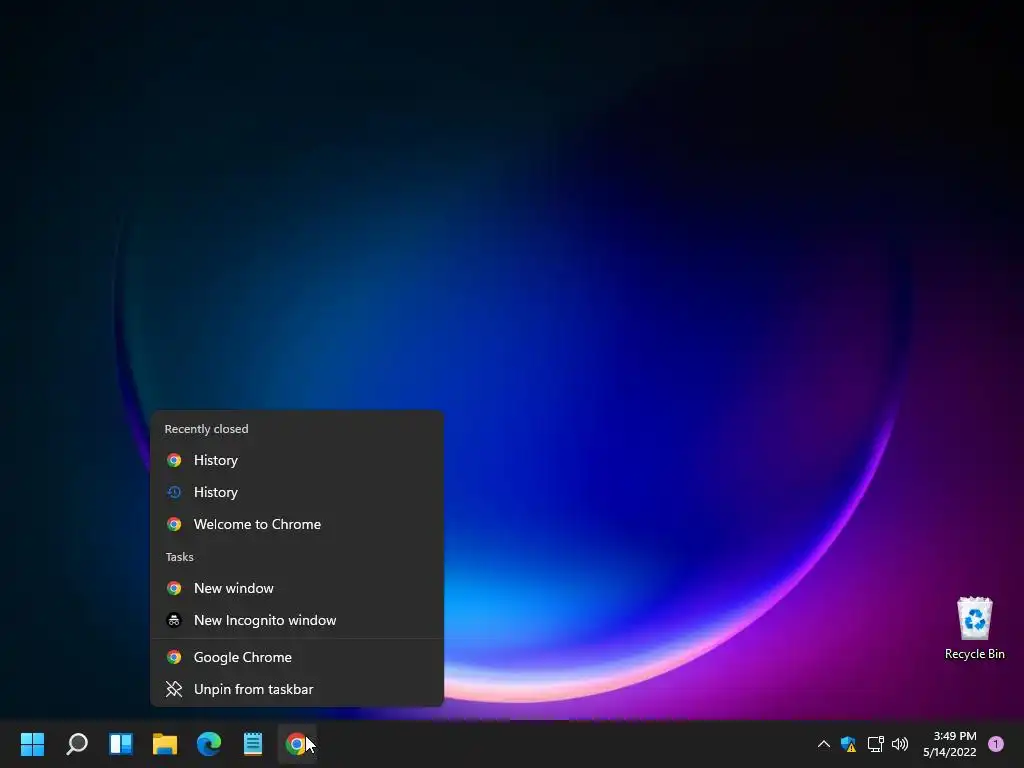Reopen History entry with clock icon

click(x=297, y=492)
